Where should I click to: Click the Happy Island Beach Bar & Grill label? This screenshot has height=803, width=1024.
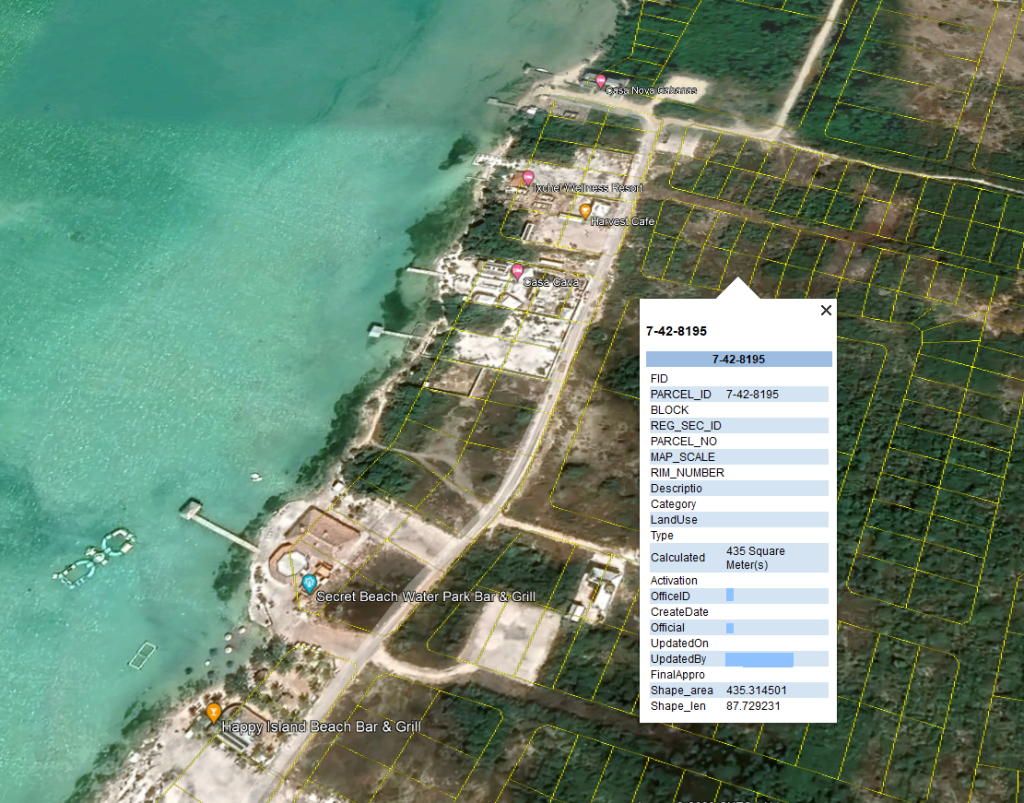click(321, 727)
